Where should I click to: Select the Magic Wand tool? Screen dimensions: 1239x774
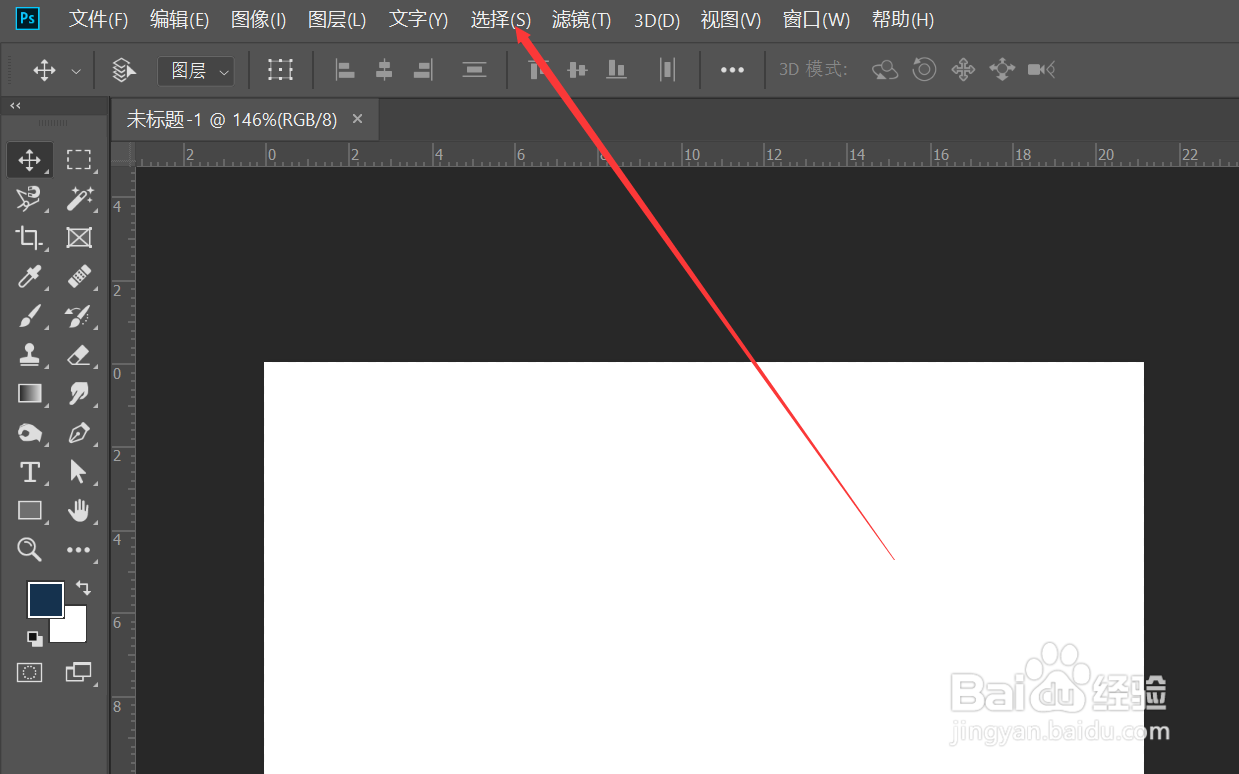(79, 198)
